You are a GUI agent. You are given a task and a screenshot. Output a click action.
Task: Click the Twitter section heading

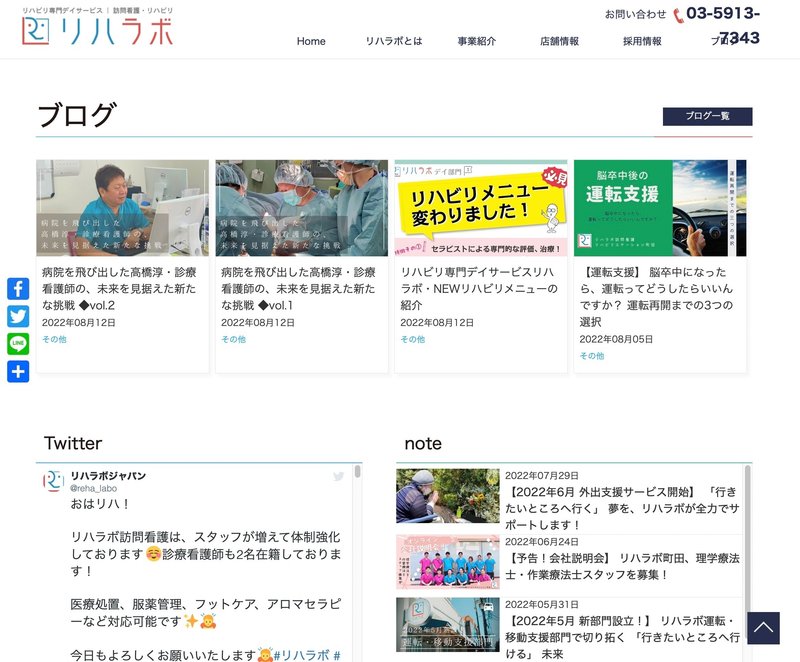73,443
